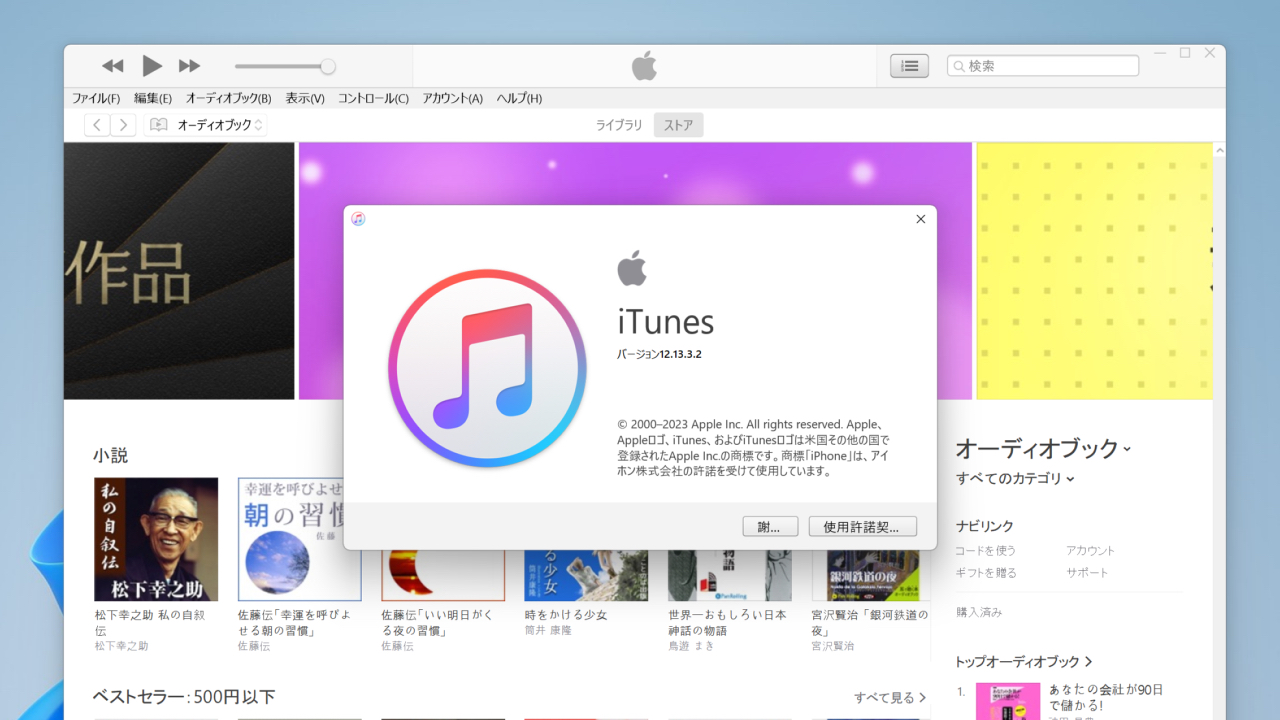Click the 使用許諾契... button

[862, 527]
